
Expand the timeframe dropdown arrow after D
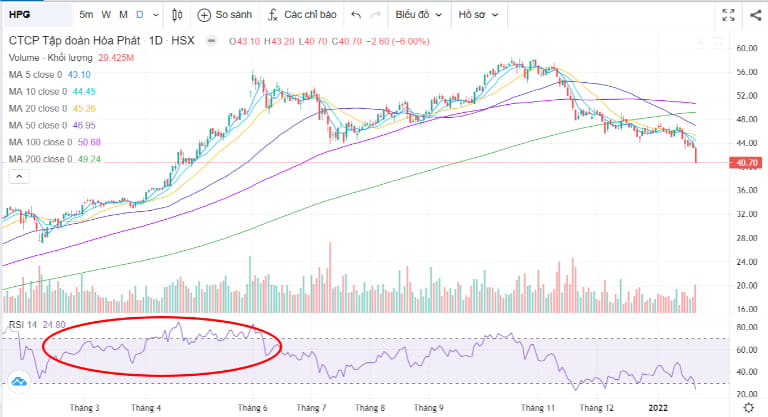[154, 15]
